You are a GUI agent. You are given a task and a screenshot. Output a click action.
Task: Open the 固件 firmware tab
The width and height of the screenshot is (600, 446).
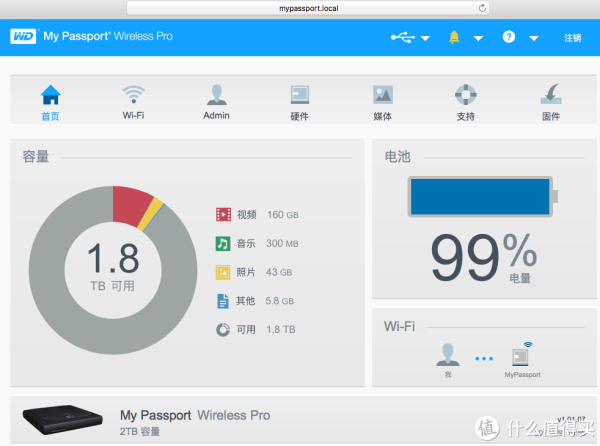tap(551, 102)
